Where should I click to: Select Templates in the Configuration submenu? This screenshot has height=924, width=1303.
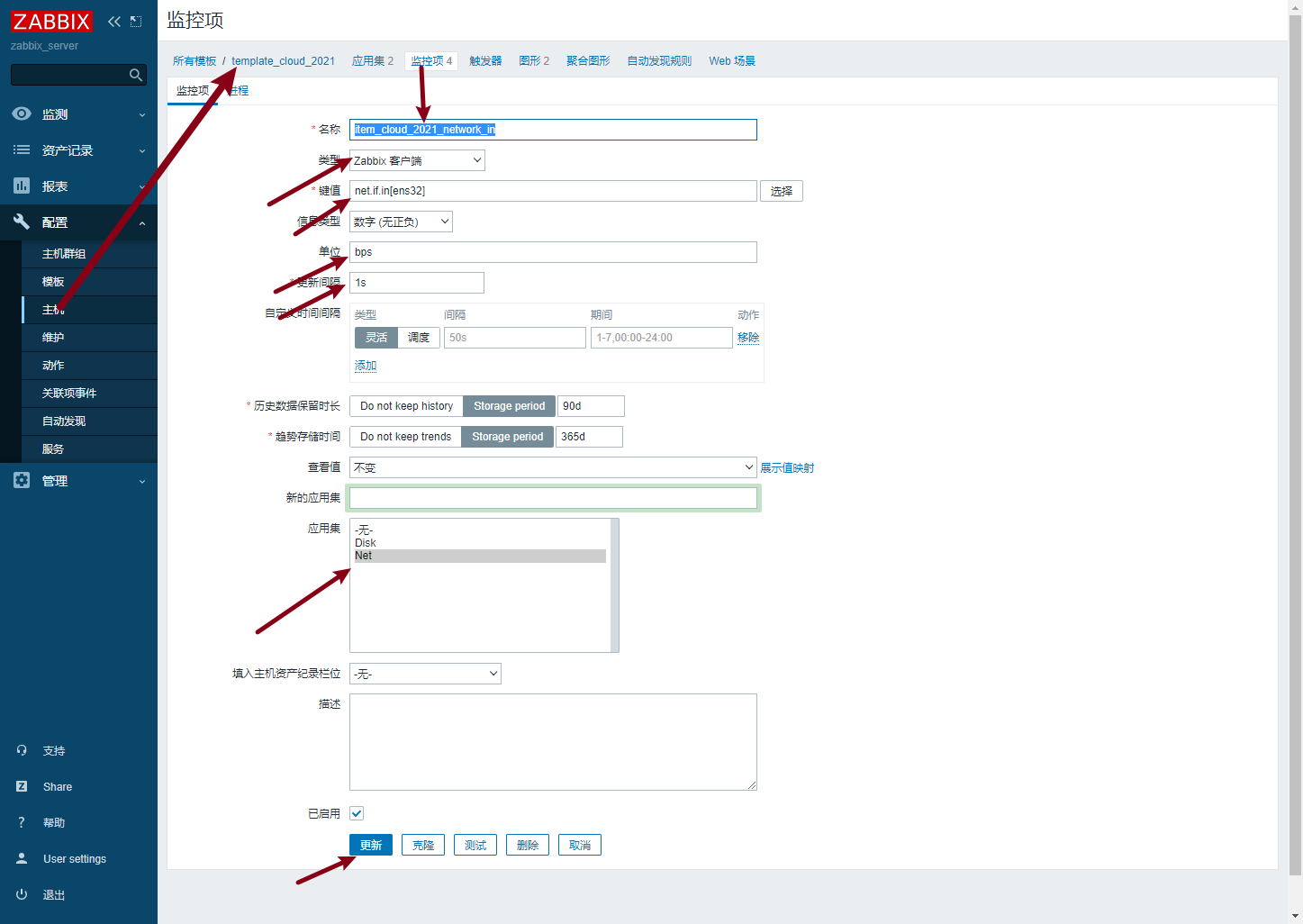tap(53, 282)
